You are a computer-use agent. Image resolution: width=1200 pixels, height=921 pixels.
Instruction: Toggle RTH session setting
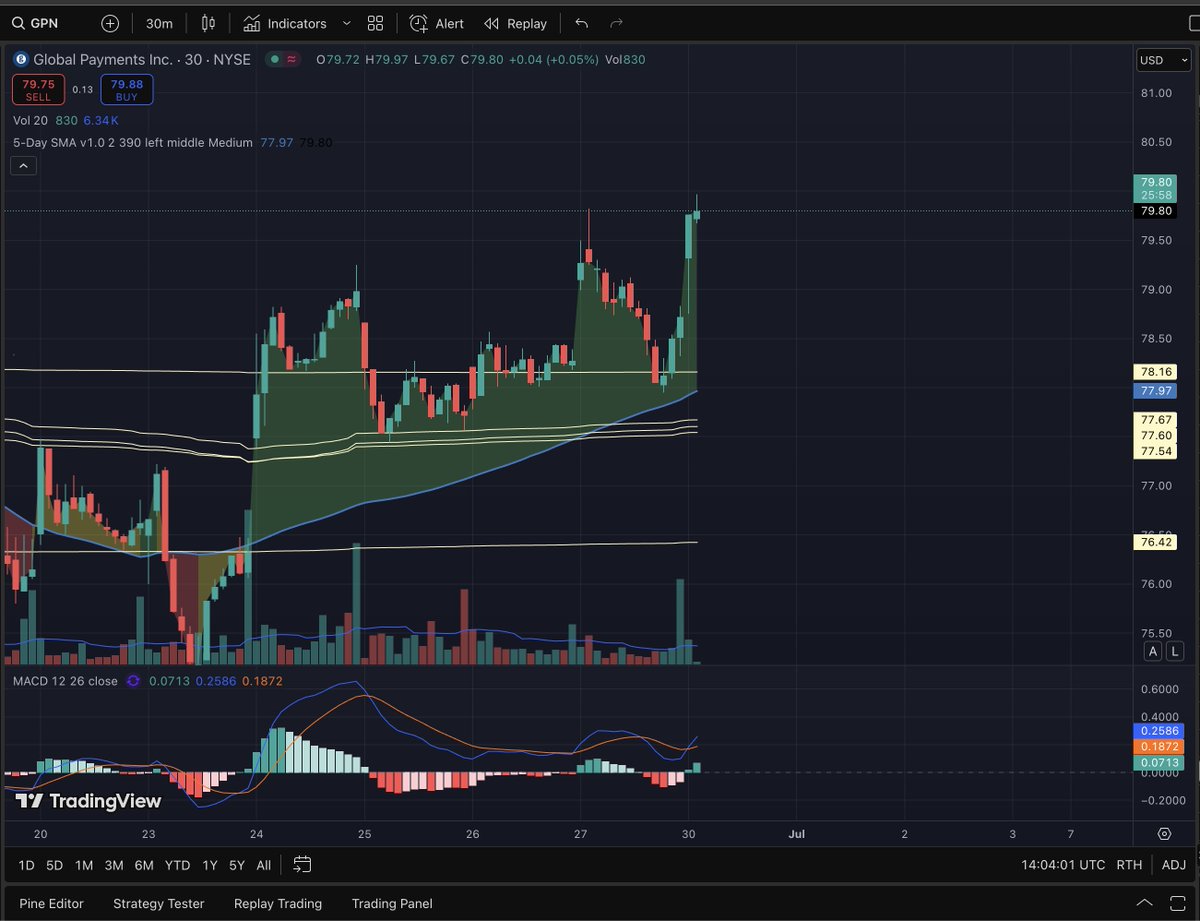[x=1129, y=865]
